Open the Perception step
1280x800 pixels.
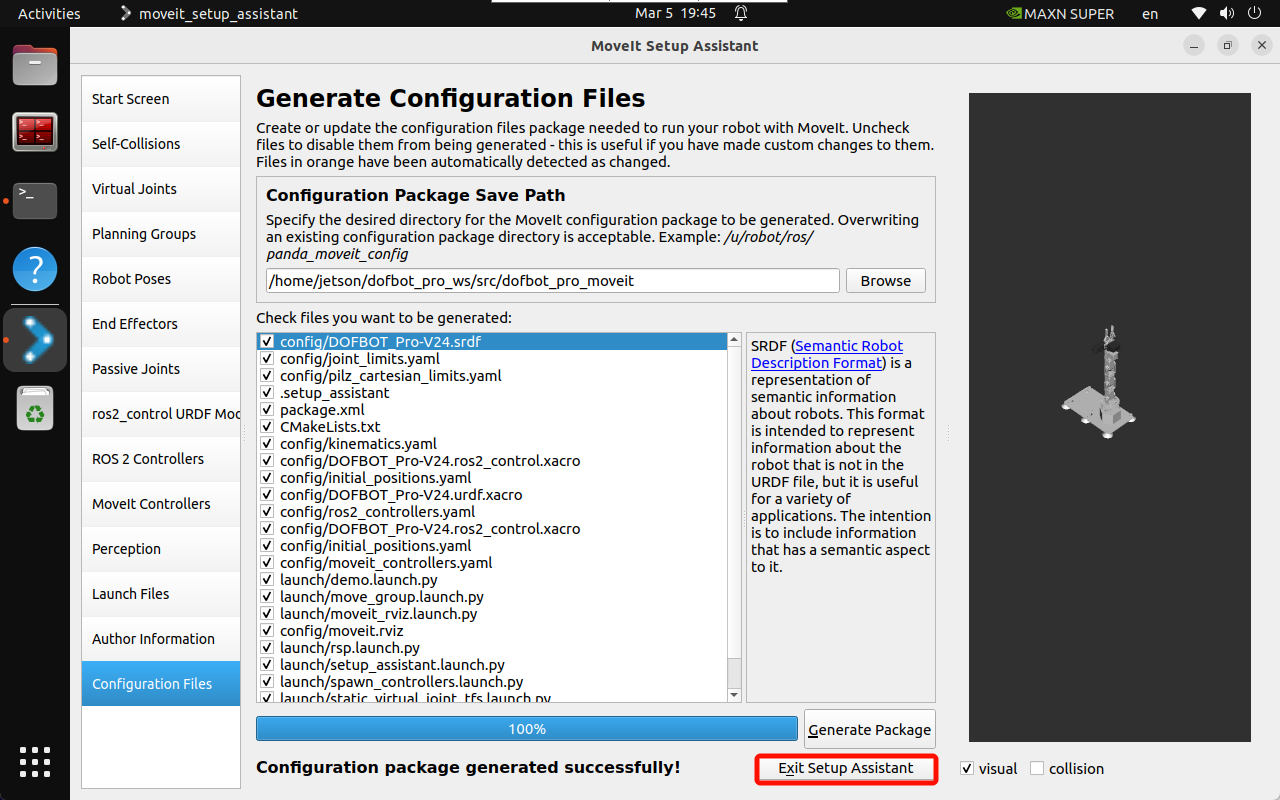pyautogui.click(x=161, y=549)
